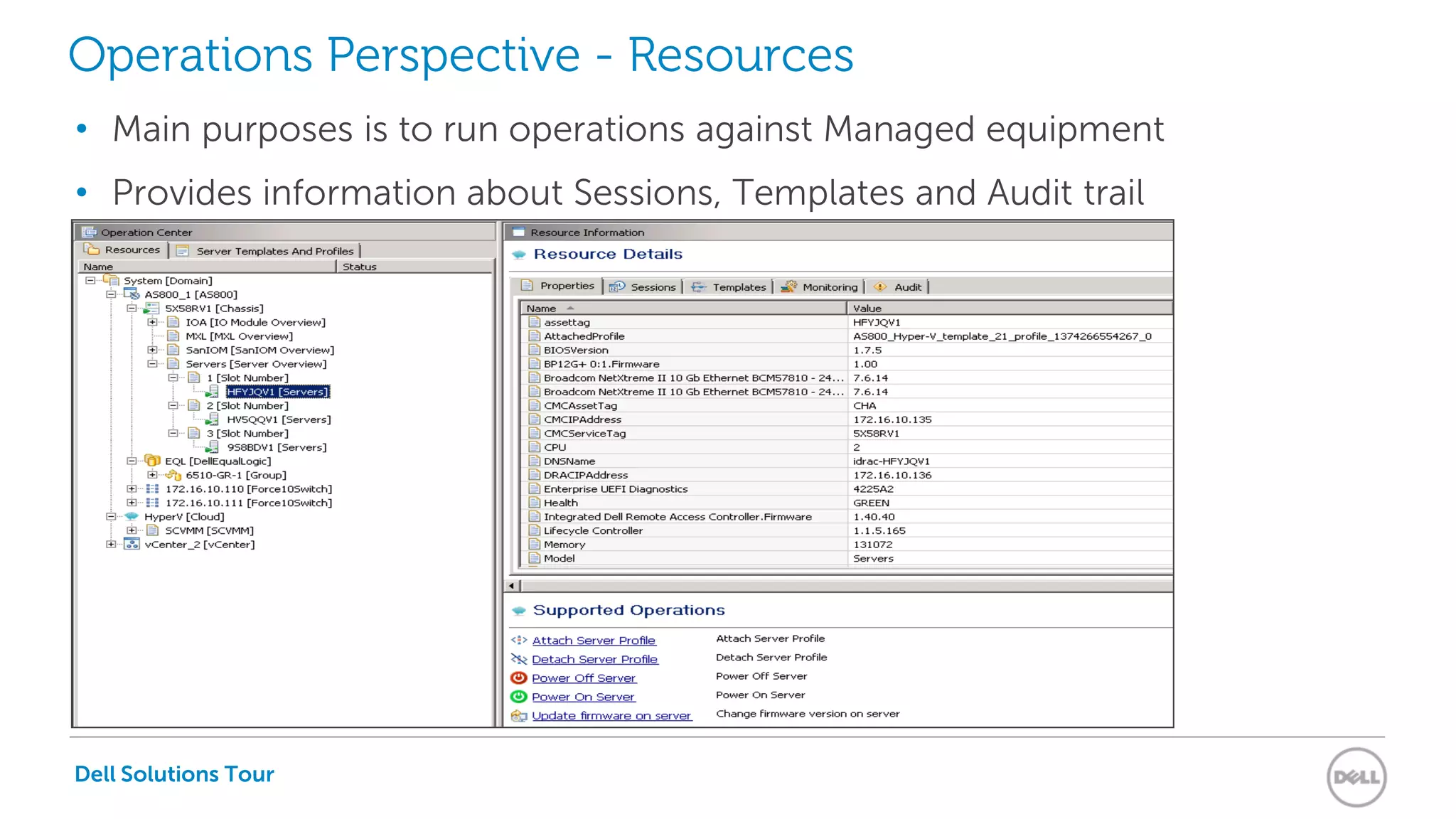Open Server Templates And Profiles tab
The height and width of the screenshot is (819, 1456).
pyautogui.click(x=267, y=251)
